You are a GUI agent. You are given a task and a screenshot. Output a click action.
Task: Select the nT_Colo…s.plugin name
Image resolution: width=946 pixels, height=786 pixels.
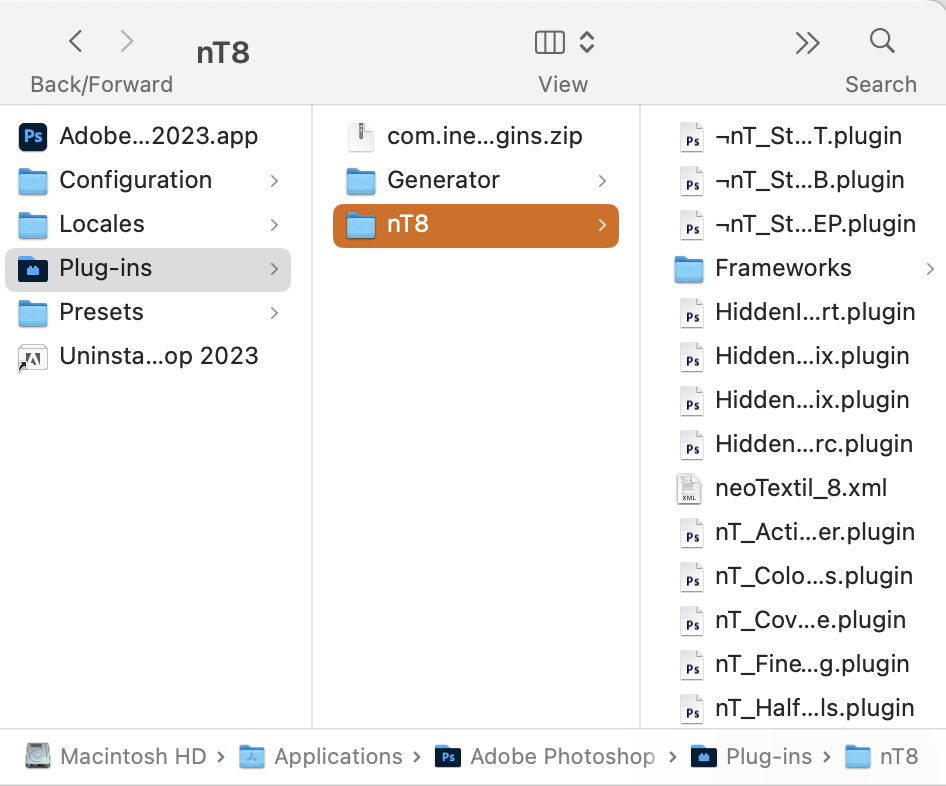[814, 576]
